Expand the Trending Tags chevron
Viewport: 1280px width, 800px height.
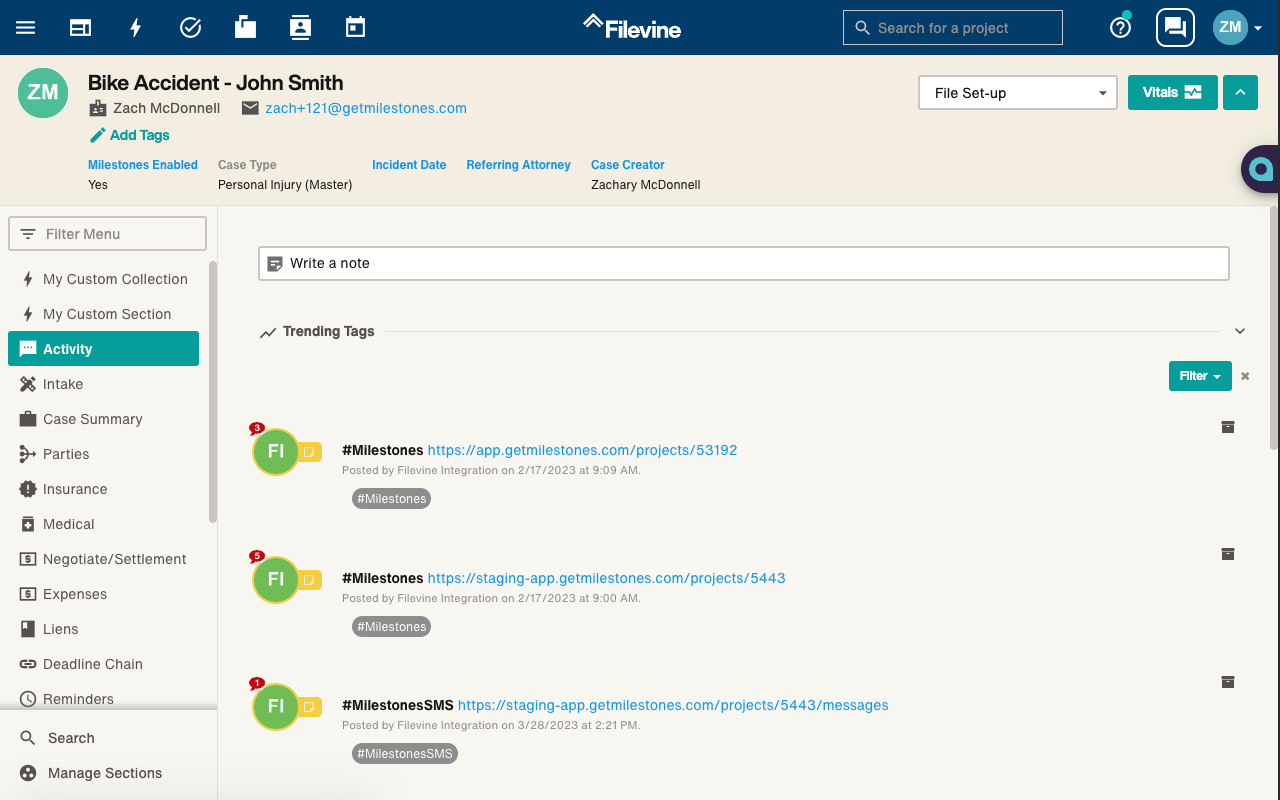[1240, 331]
